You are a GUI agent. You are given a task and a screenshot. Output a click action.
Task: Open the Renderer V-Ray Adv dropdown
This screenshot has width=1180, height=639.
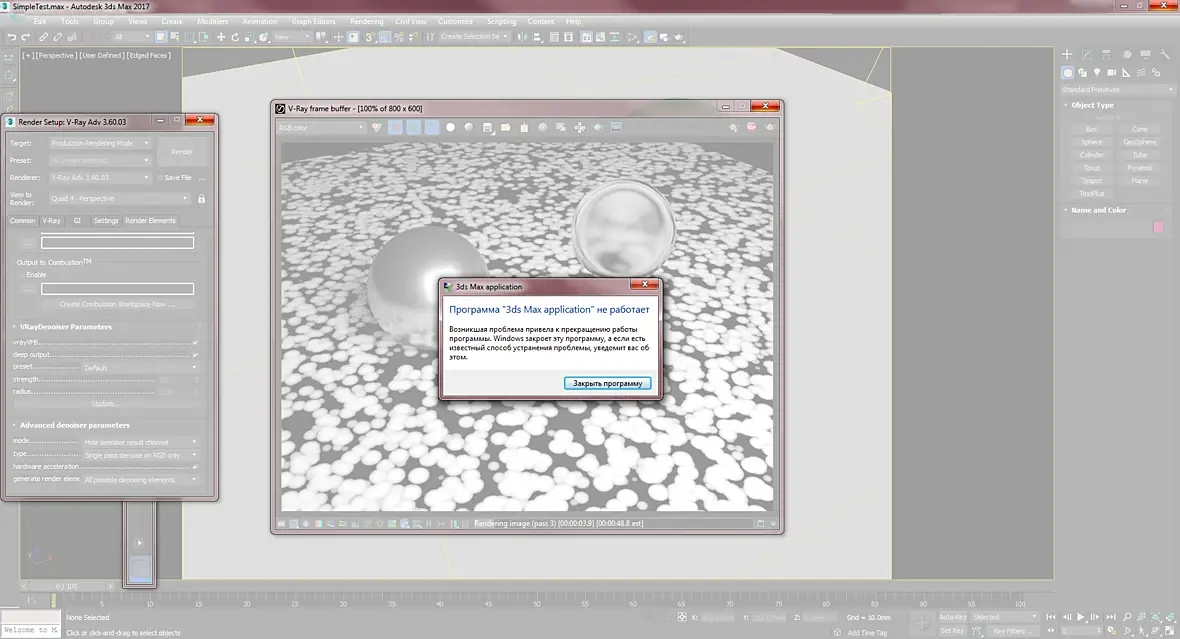pyautogui.click(x=99, y=178)
